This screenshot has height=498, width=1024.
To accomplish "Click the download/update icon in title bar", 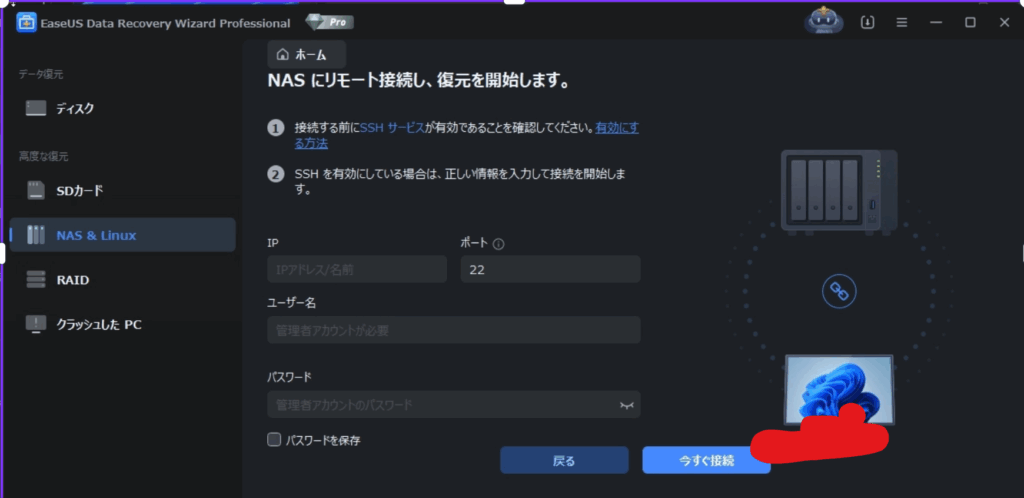I will 867,22.
